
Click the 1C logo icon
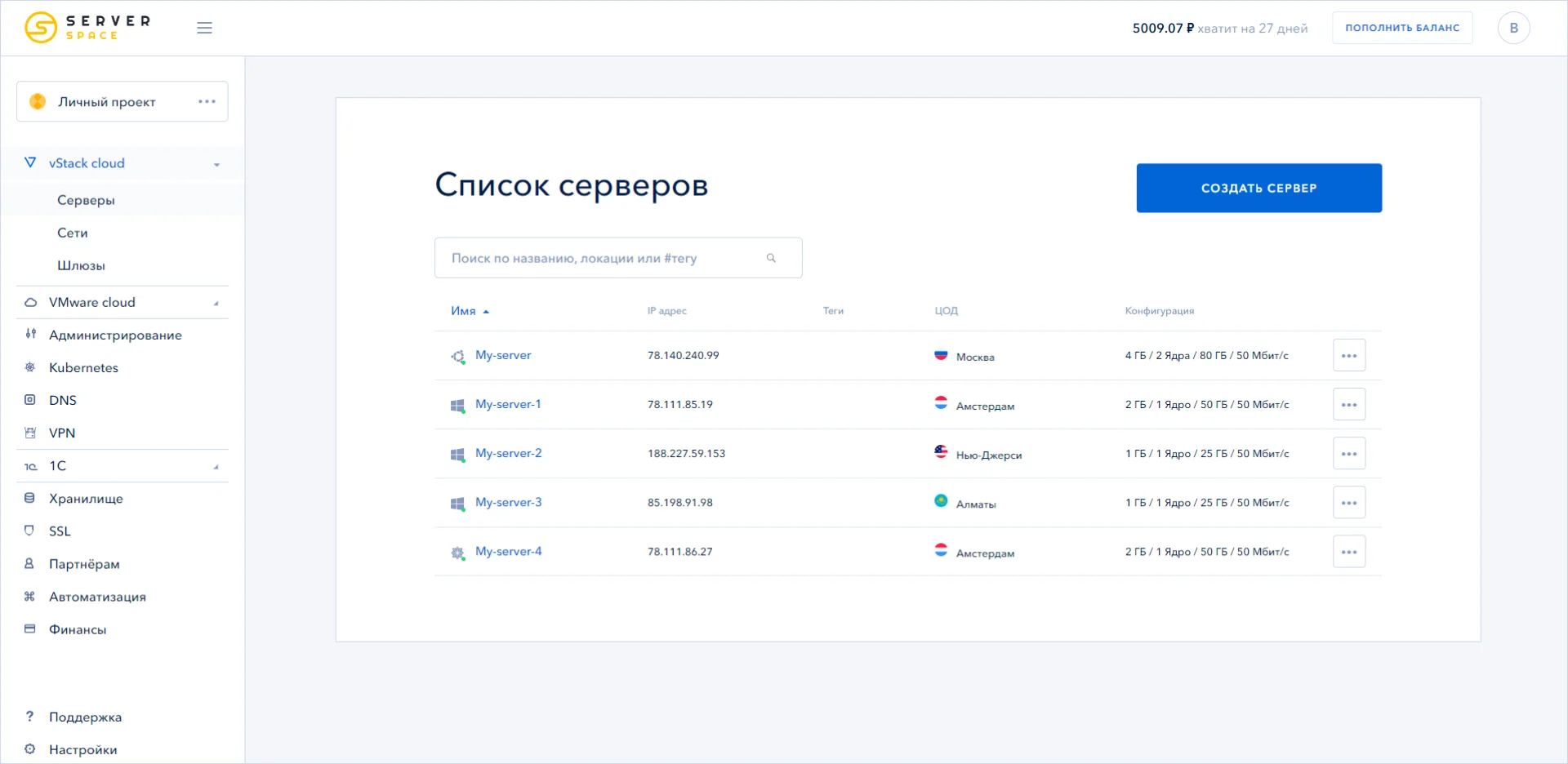[x=30, y=466]
